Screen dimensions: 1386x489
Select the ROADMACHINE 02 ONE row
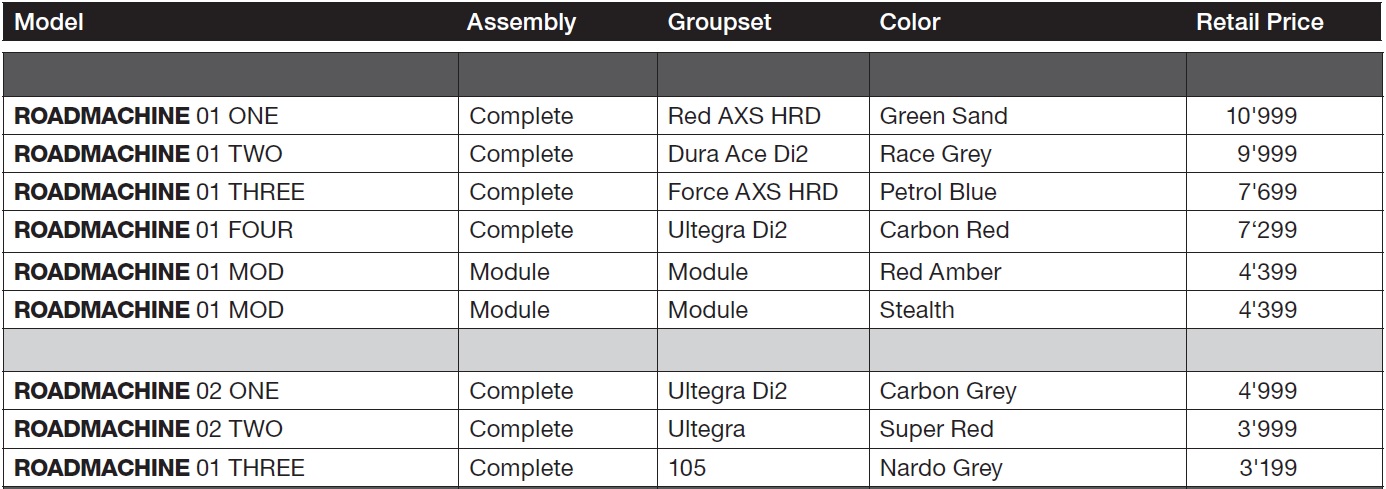coord(692,391)
